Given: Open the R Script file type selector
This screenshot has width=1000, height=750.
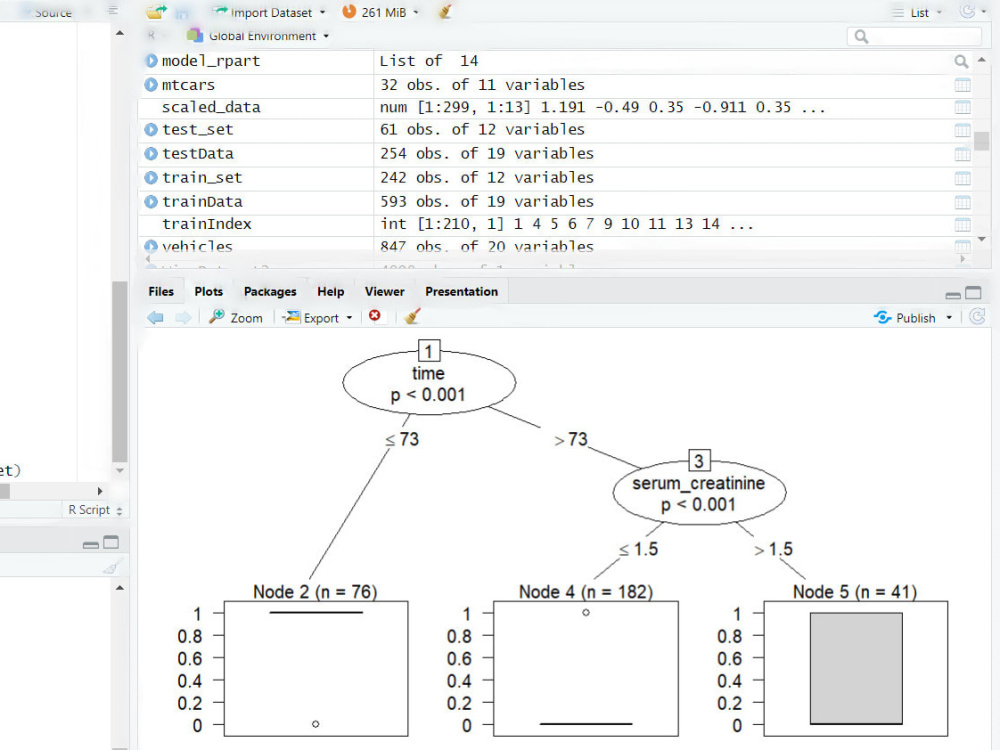Looking at the screenshot, I should (x=95, y=510).
